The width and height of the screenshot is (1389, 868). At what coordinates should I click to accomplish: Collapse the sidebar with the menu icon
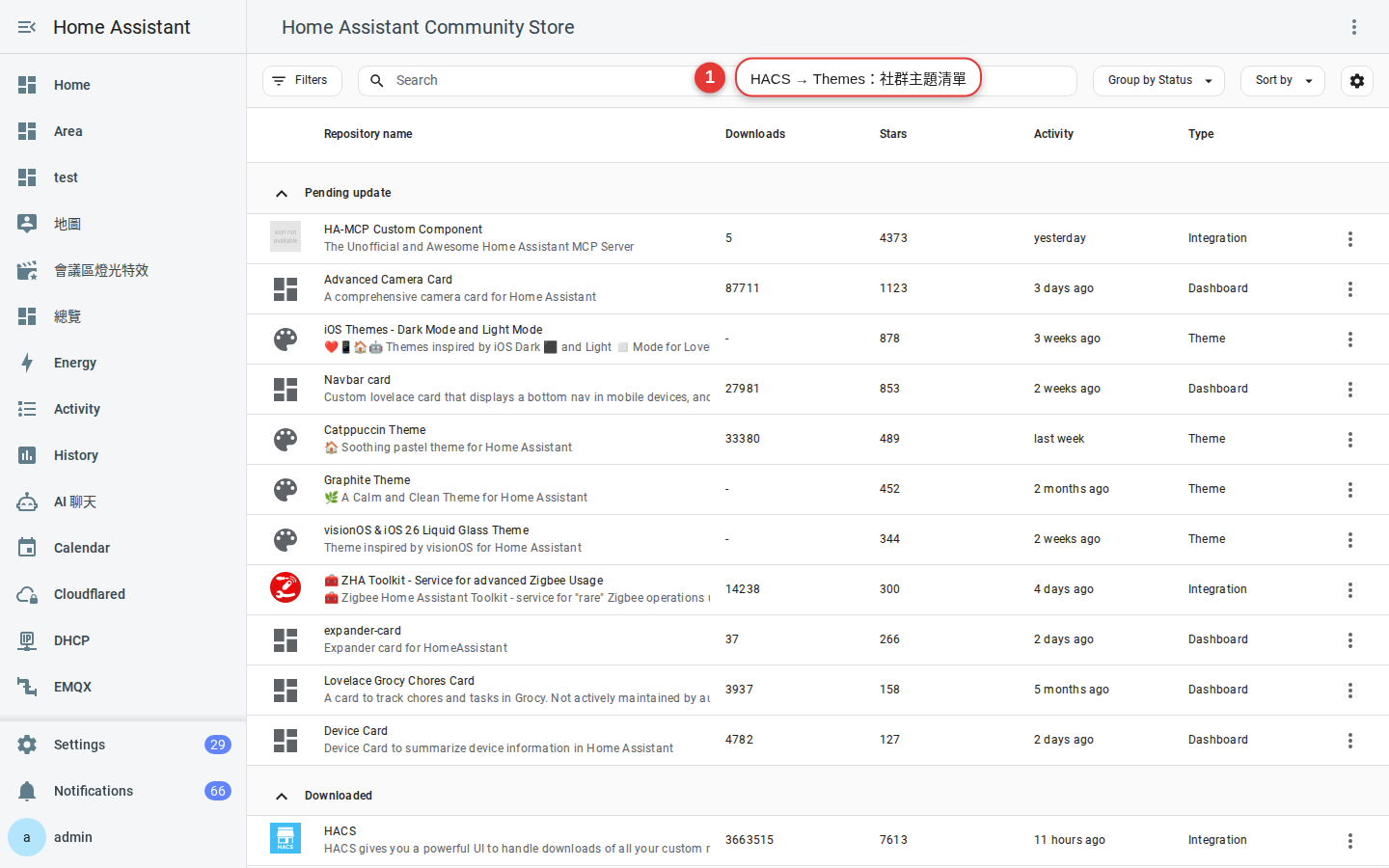click(x=27, y=27)
